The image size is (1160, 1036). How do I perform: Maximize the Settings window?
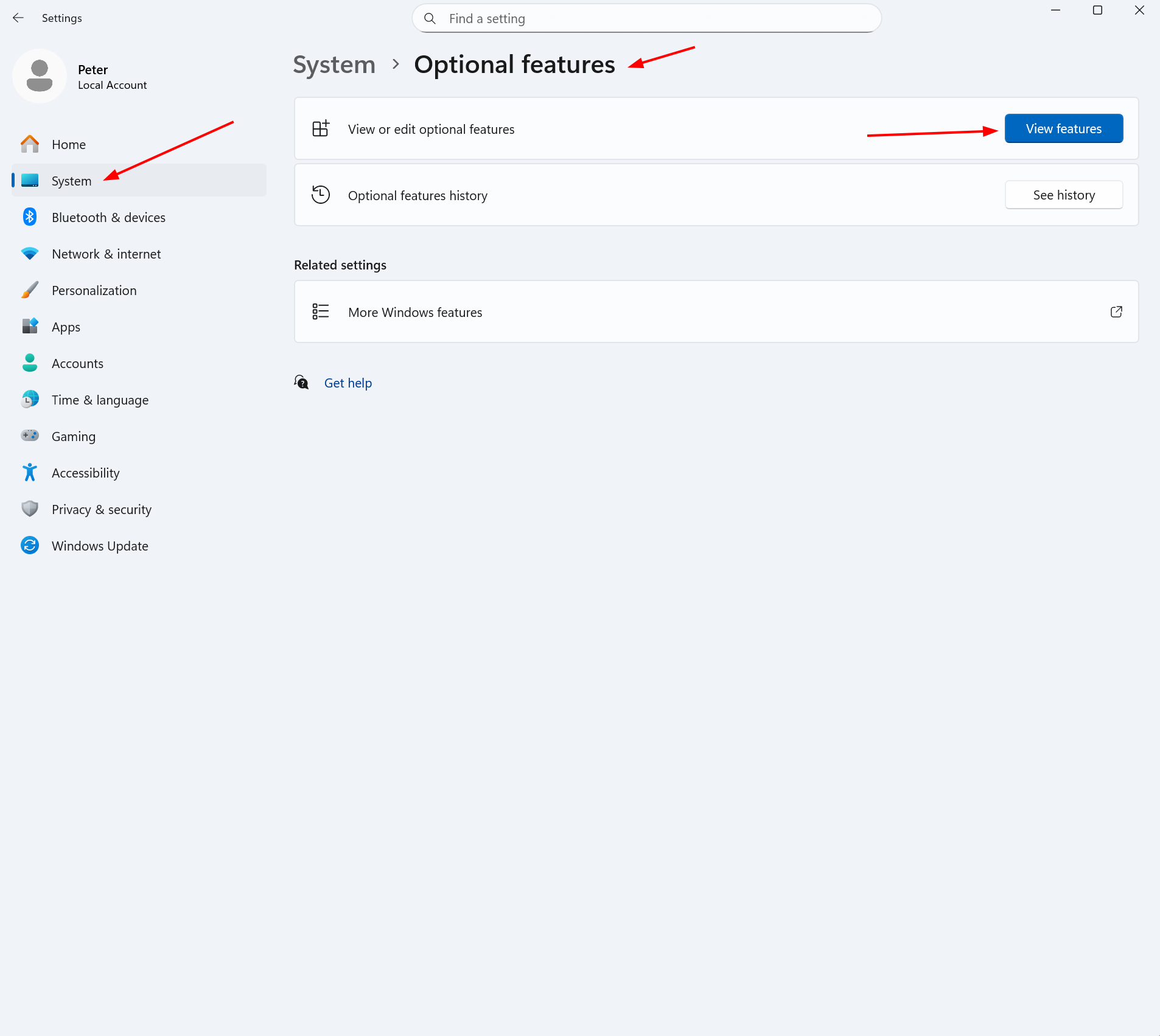click(1097, 10)
